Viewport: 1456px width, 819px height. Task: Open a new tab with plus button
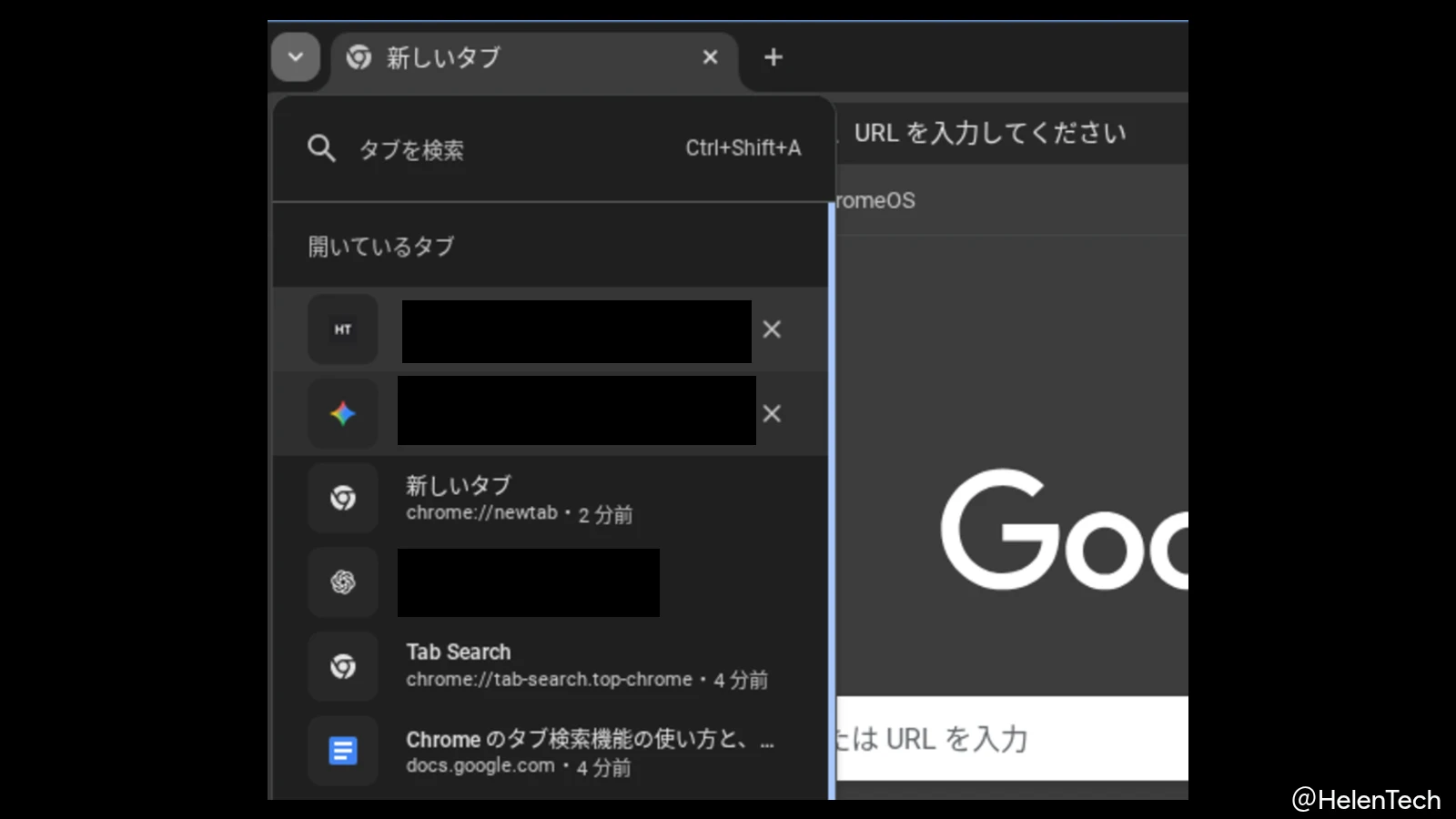coord(773,57)
